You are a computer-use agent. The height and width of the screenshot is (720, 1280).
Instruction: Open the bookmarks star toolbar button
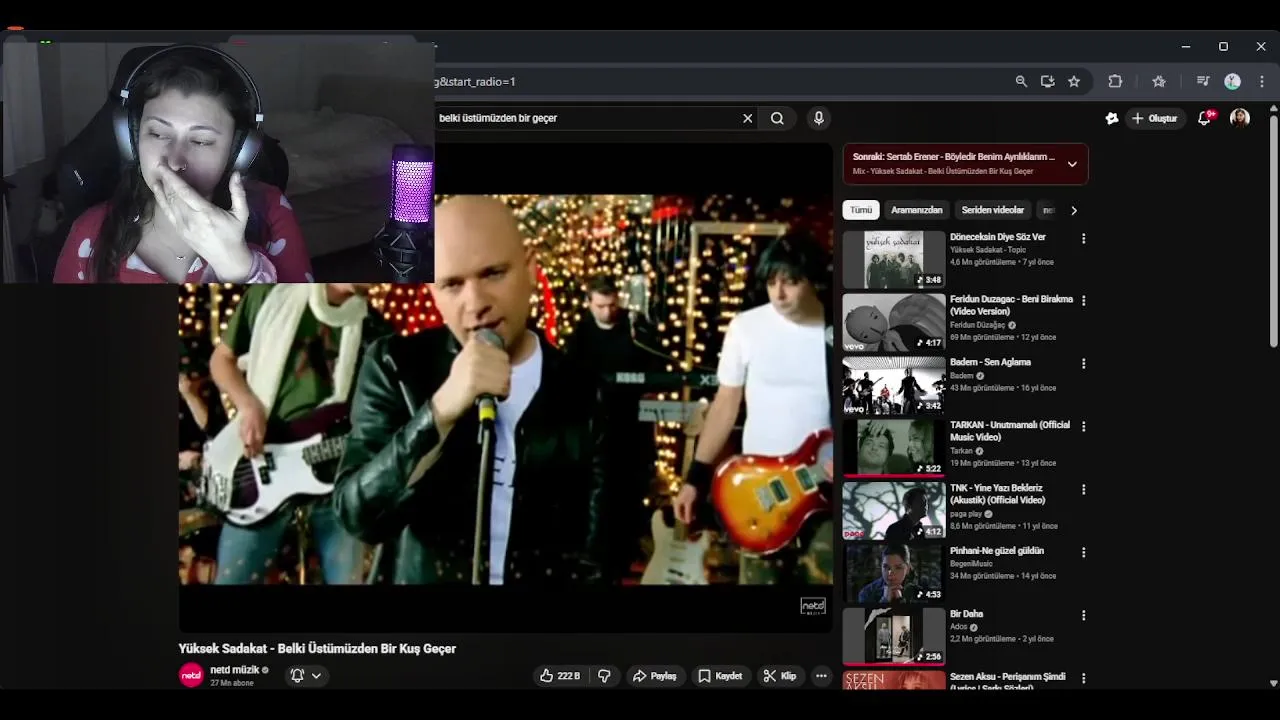tap(1159, 82)
